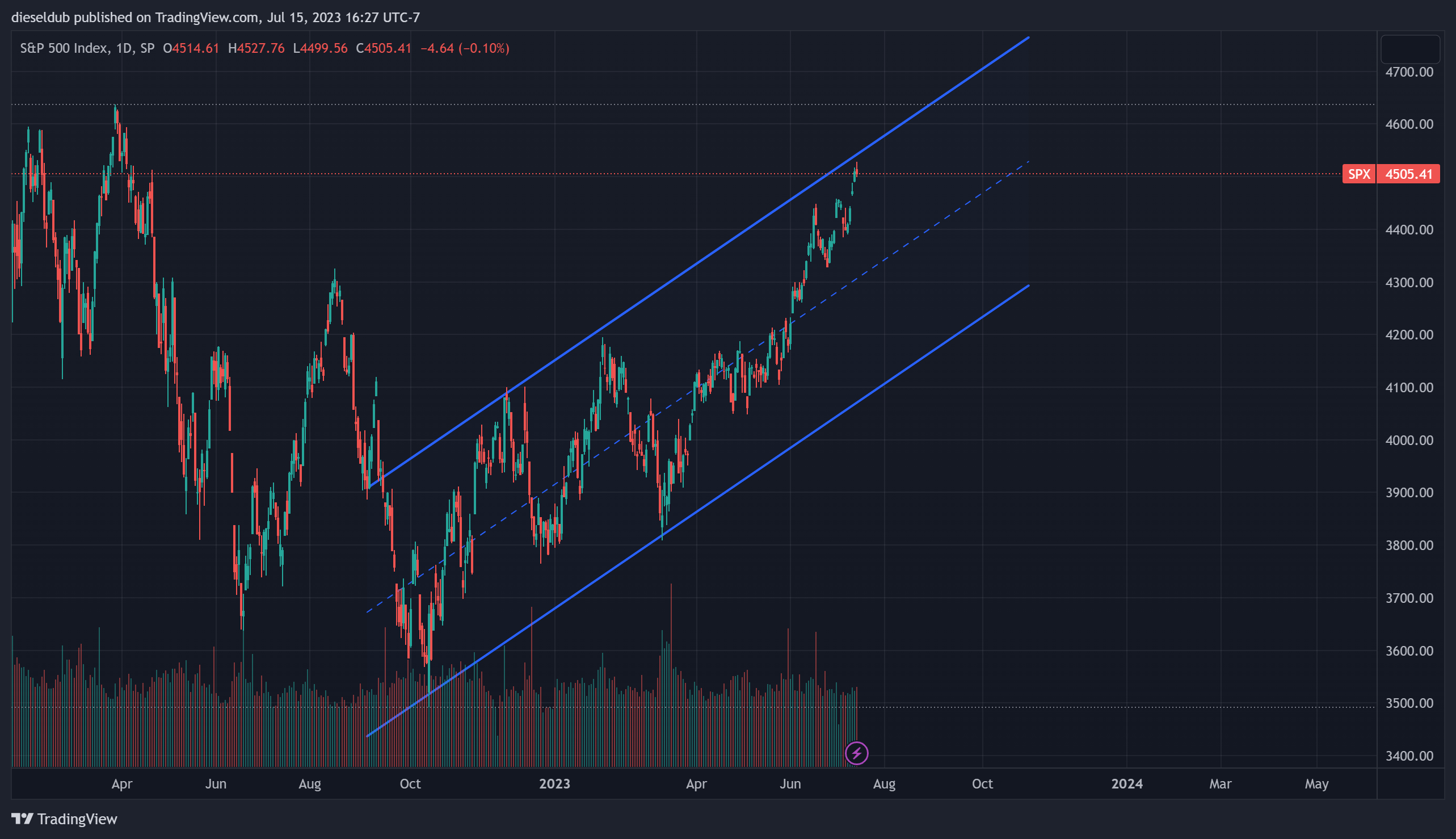Click the S&P 500 Index title

click(64, 48)
